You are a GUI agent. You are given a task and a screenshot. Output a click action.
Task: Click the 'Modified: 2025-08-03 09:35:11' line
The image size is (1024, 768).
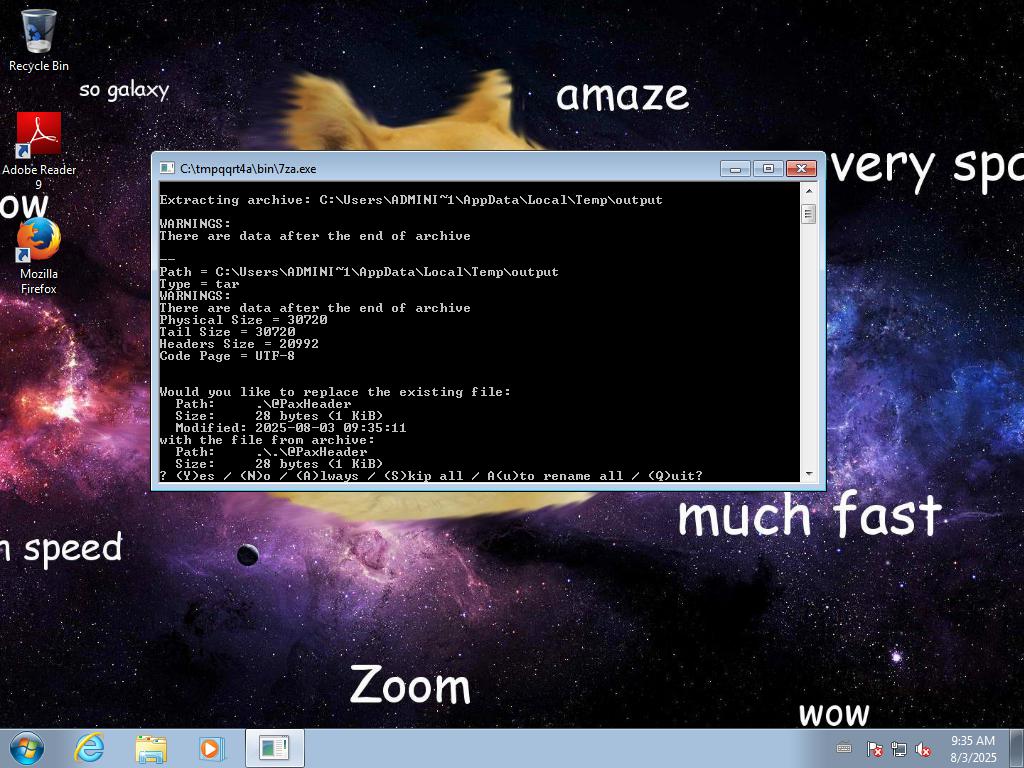(x=291, y=428)
